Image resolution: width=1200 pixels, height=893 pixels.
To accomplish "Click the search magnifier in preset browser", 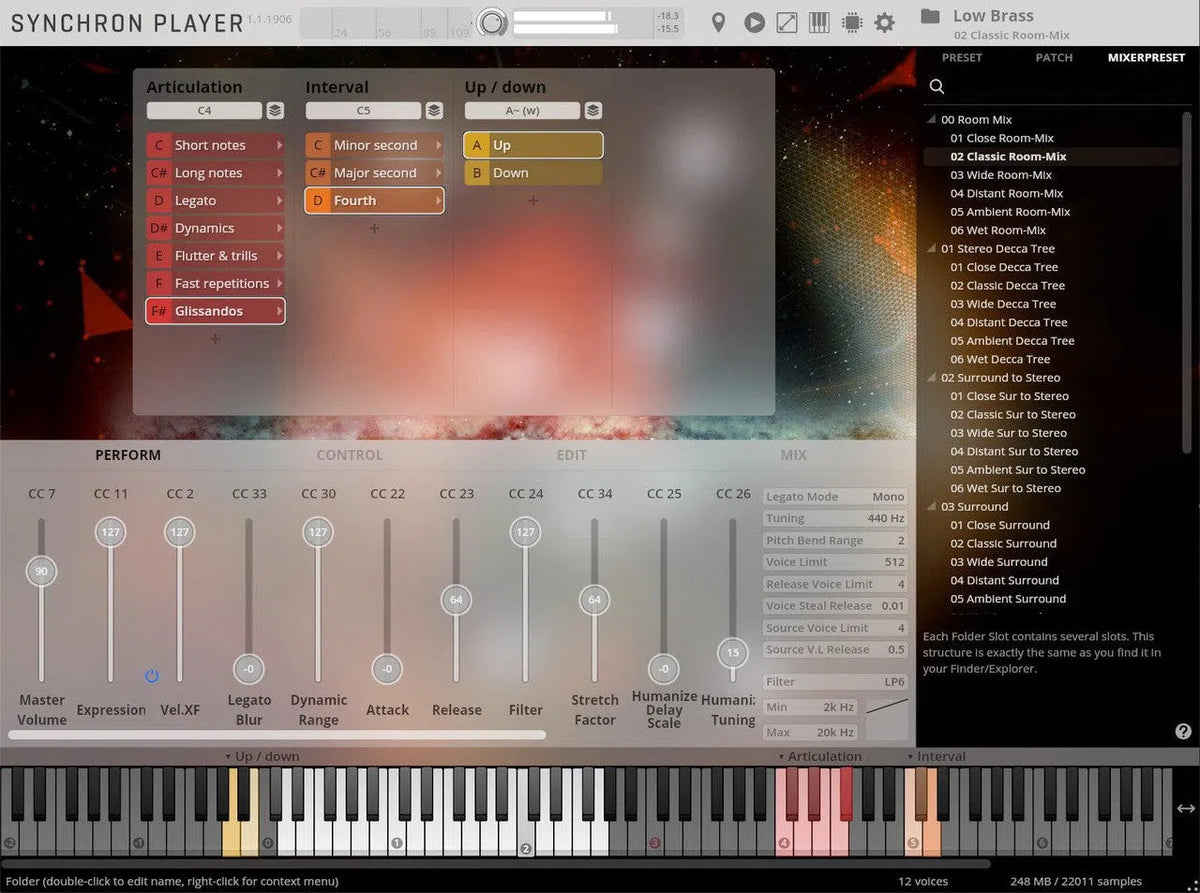I will point(937,87).
